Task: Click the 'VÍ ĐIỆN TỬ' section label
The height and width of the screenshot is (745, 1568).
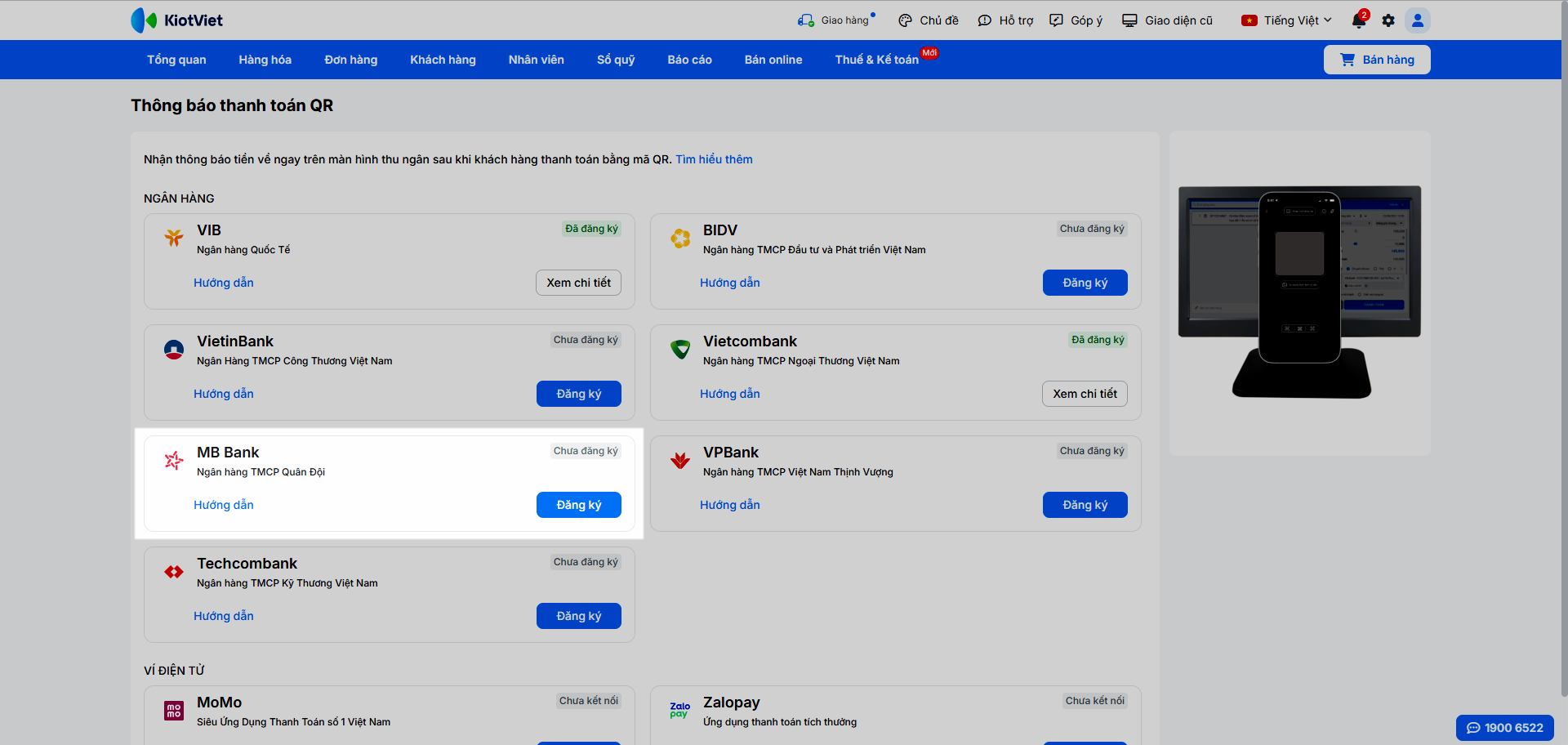Action: click(x=174, y=671)
